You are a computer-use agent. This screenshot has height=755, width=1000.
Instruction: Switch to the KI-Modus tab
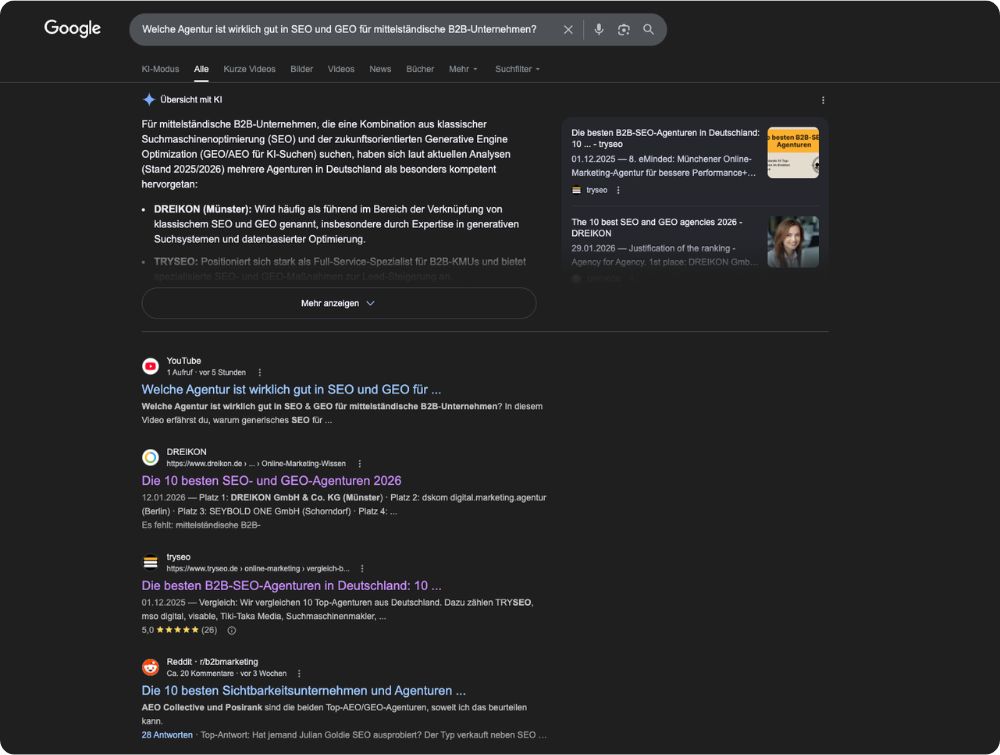pyautogui.click(x=160, y=69)
